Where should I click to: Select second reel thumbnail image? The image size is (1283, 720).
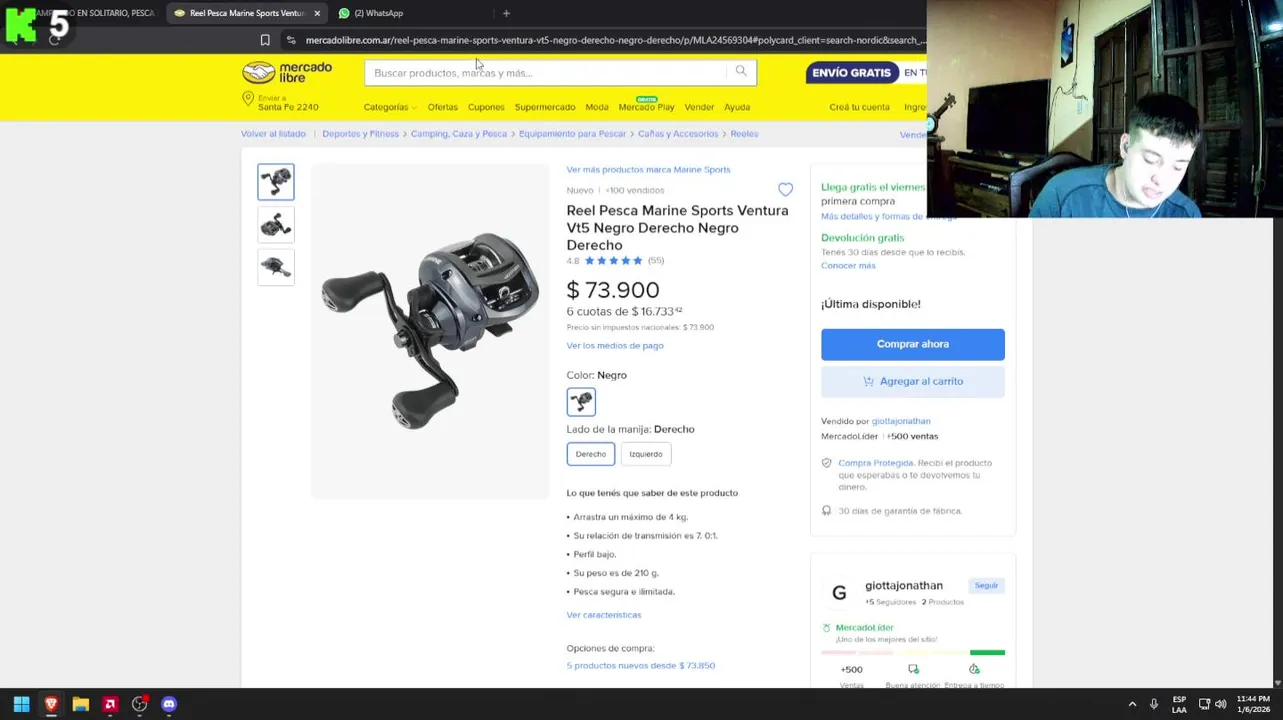pyautogui.click(x=276, y=225)
